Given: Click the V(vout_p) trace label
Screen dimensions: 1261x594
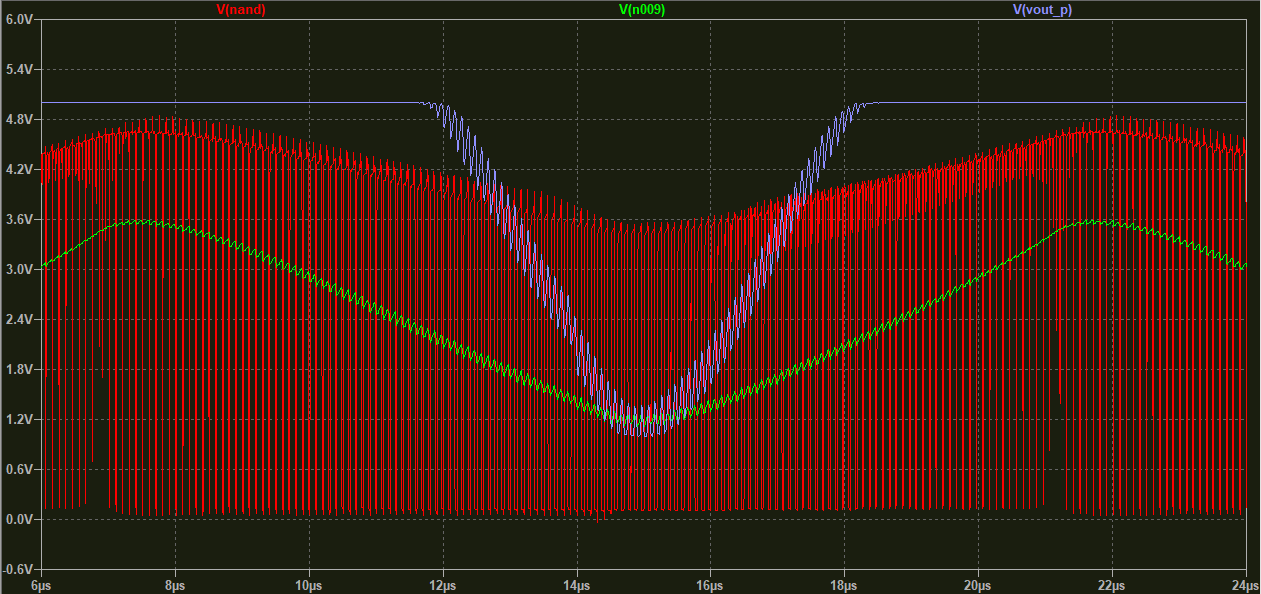Looking at the screenshot, I should point(1043,9).
